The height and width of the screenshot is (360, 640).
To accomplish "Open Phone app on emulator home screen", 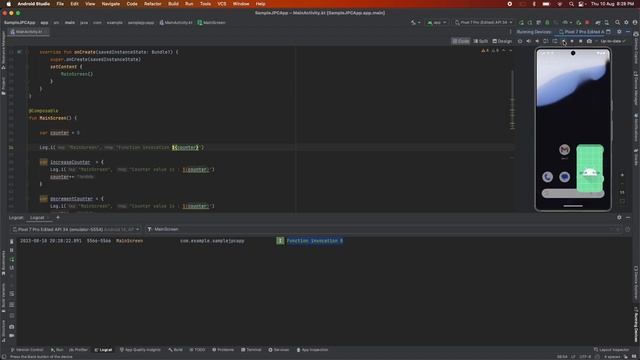I will click(x=548, y=177).
